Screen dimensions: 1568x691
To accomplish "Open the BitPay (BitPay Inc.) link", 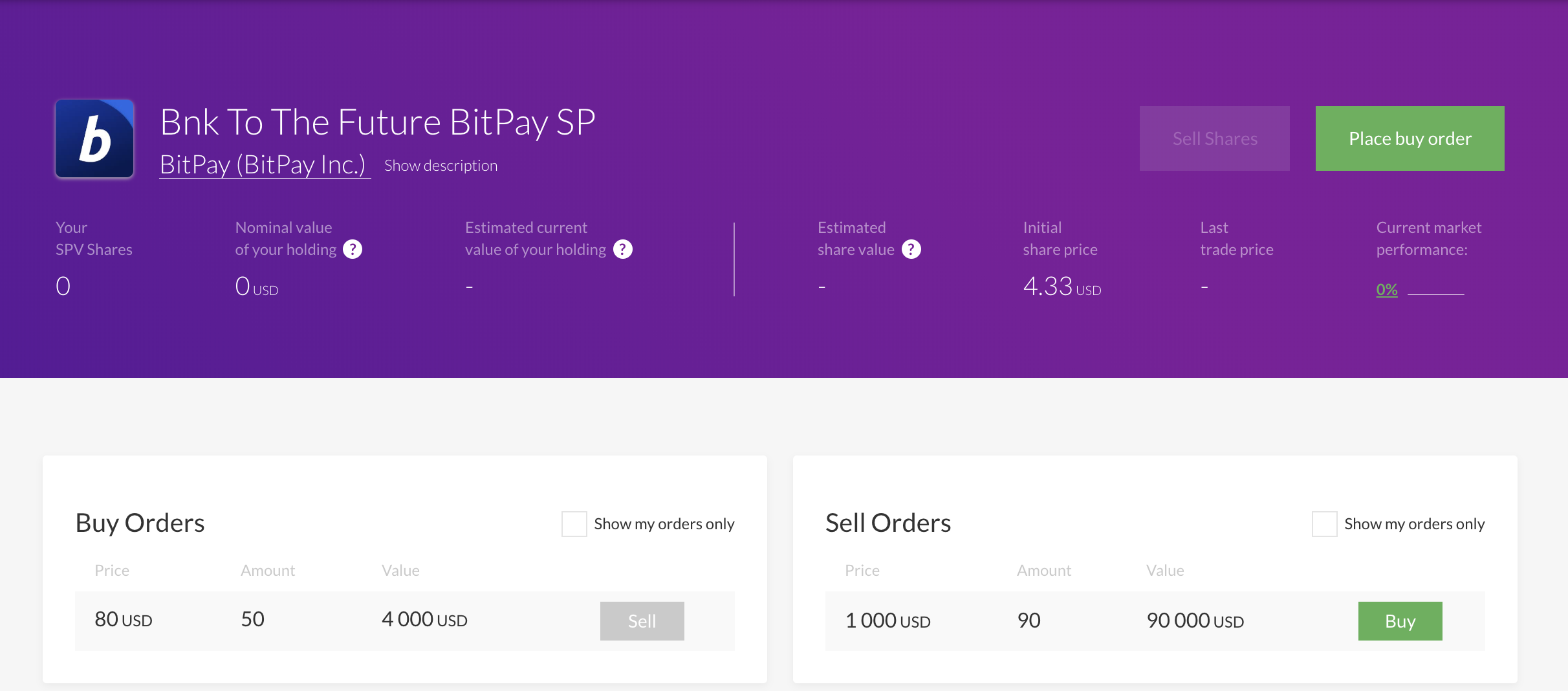I will pyautogui.click(x=264, y=164).
